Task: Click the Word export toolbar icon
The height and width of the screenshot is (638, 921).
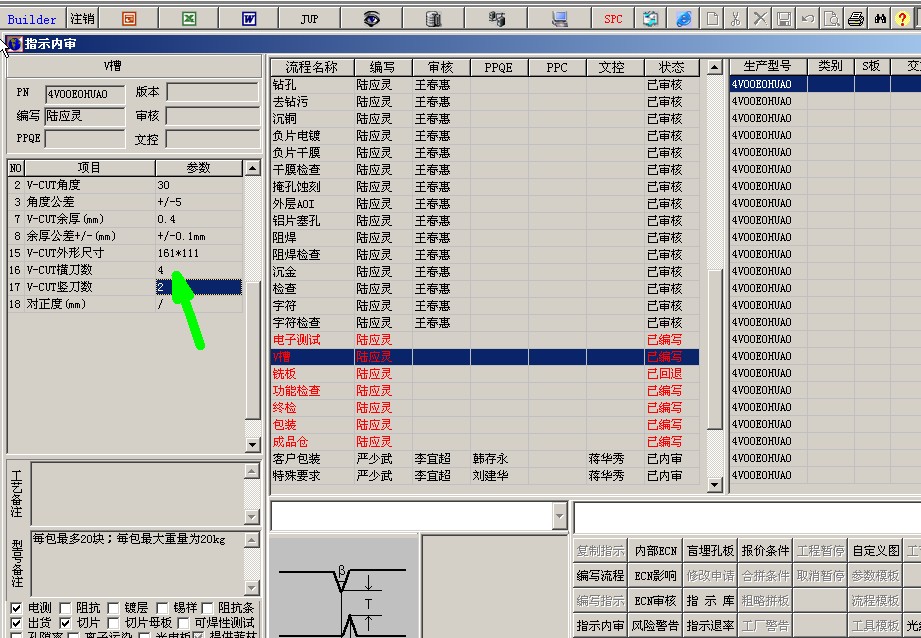Action: click(249, 19)
